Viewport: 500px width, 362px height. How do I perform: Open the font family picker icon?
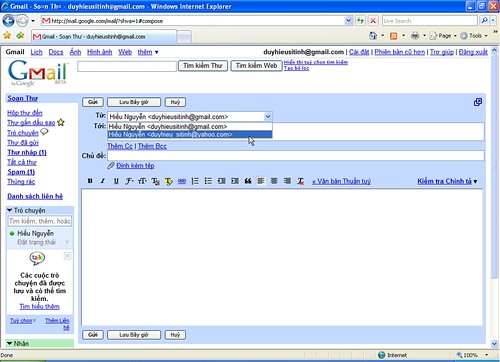(129, 181)
